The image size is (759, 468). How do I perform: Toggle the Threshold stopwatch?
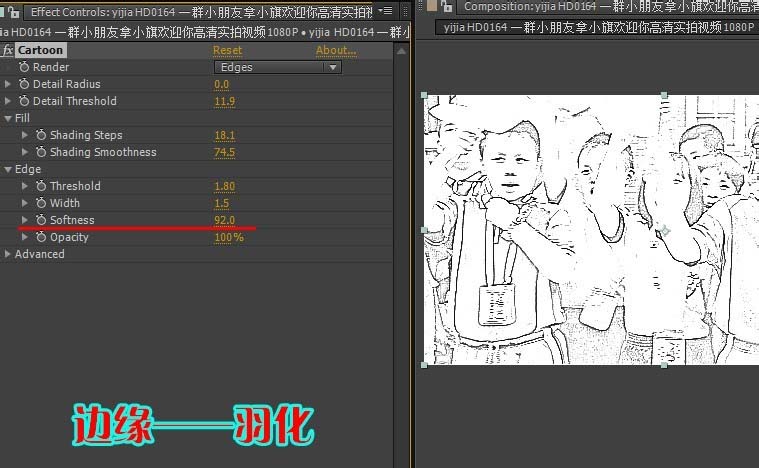41,186
